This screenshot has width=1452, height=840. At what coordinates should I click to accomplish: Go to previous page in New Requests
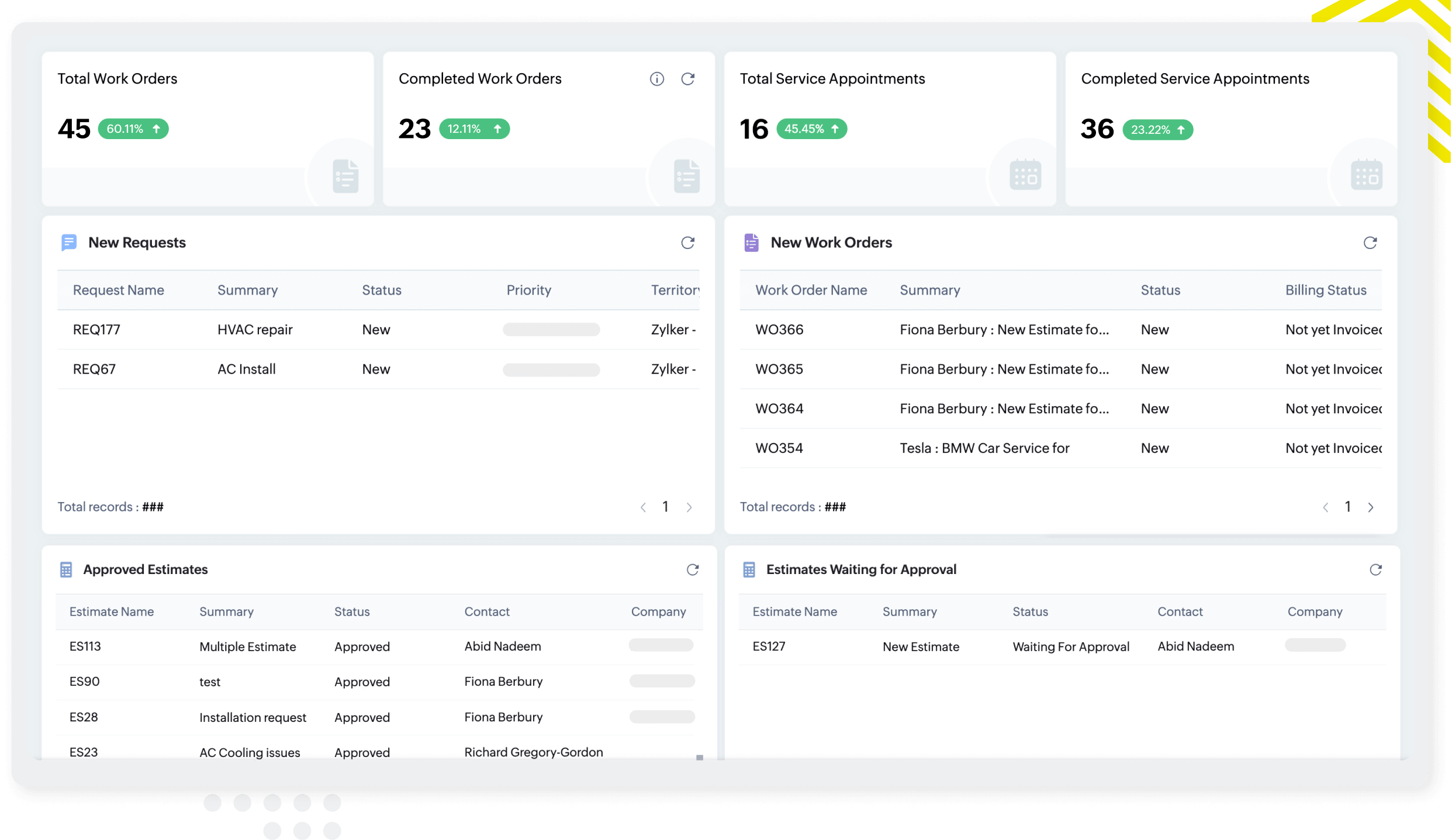(x=643, y=507)
